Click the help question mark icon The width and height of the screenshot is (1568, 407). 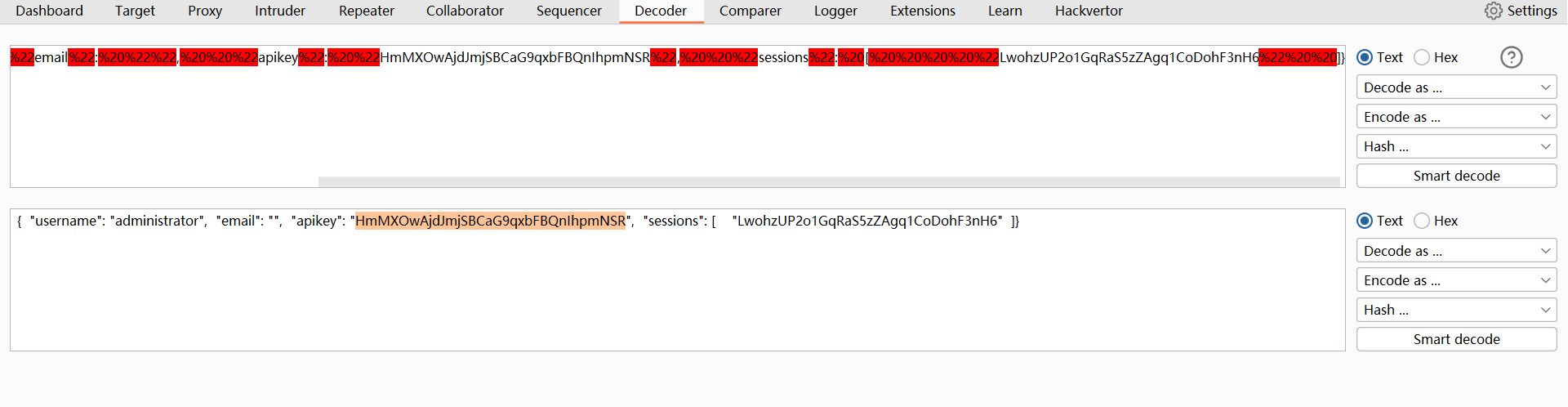tap(1512, 57)
